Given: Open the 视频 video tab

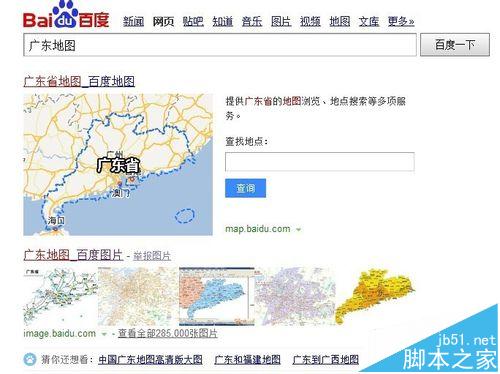Looking at the screenshot, I should pyautogui.click(x=310, y=22).
